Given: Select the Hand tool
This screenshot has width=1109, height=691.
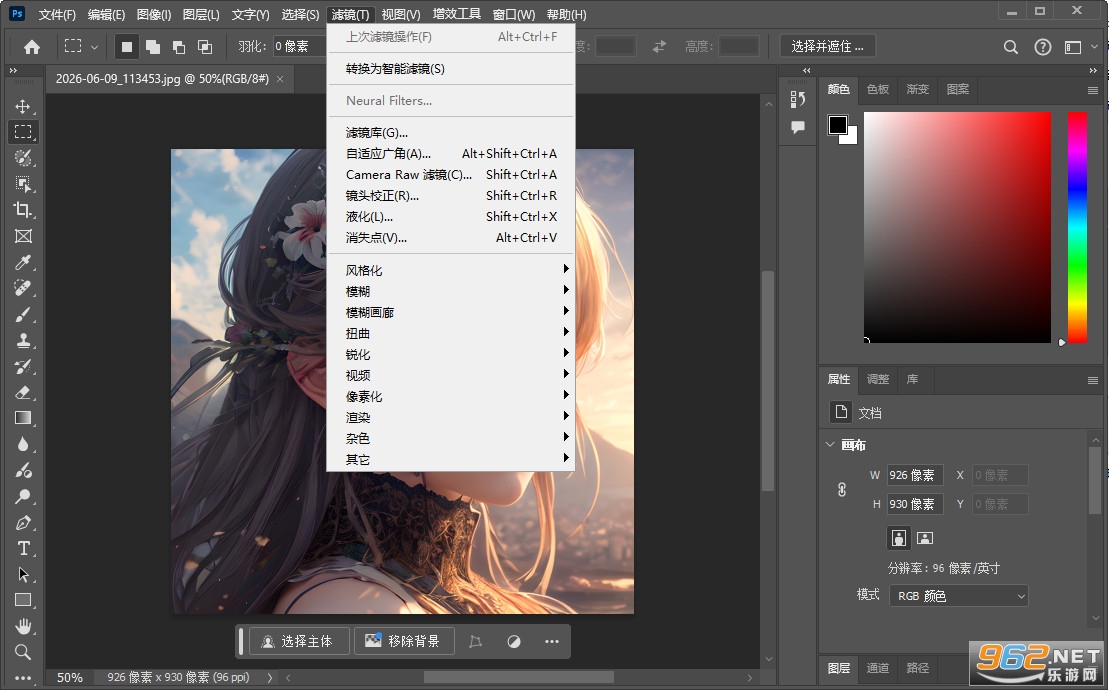Looking at the screenshot, I should point(23,626).
